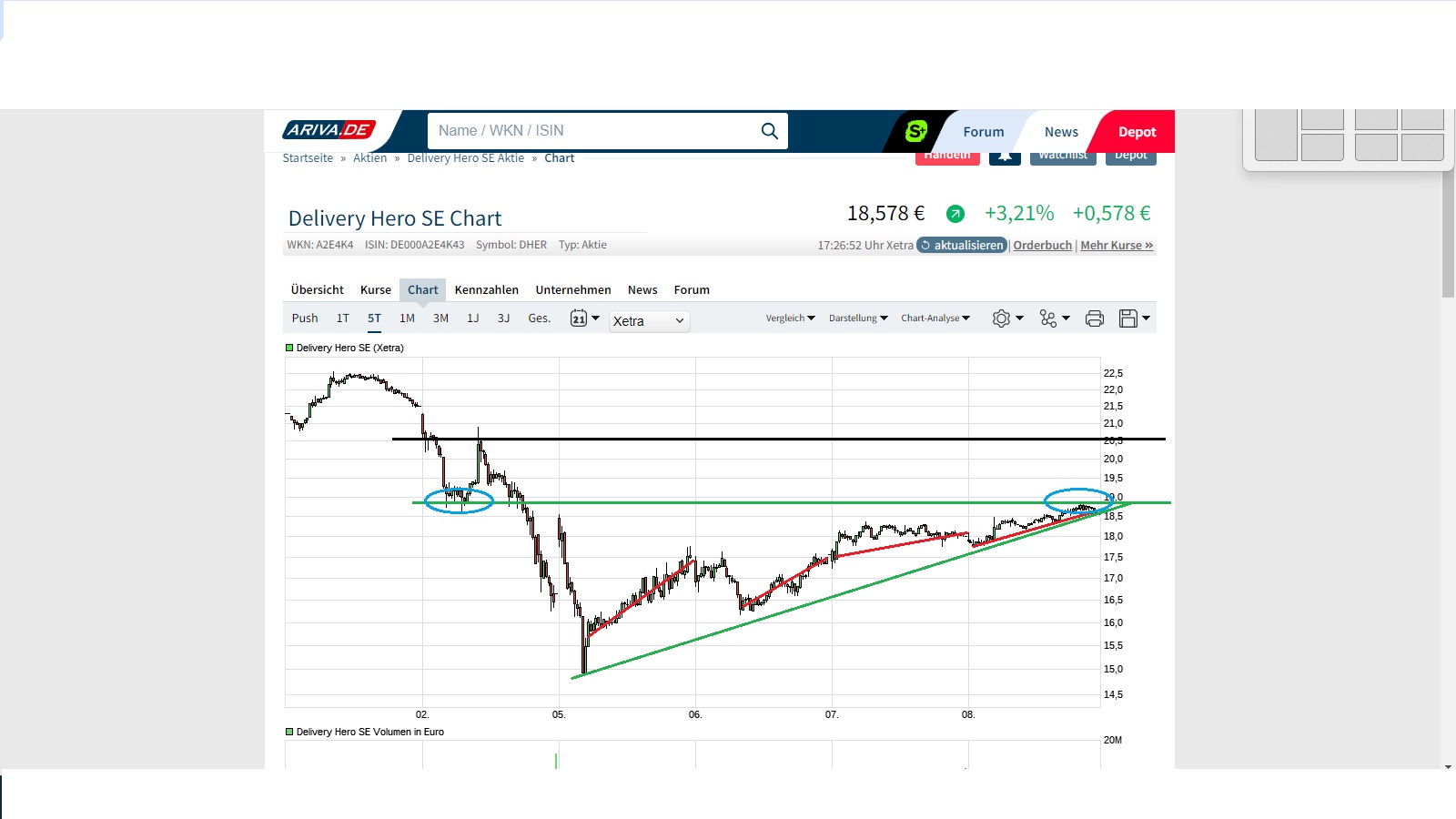Save the chart using the floppy disk icon
The image size is (1456, 819).
(x=1128, y=318)
